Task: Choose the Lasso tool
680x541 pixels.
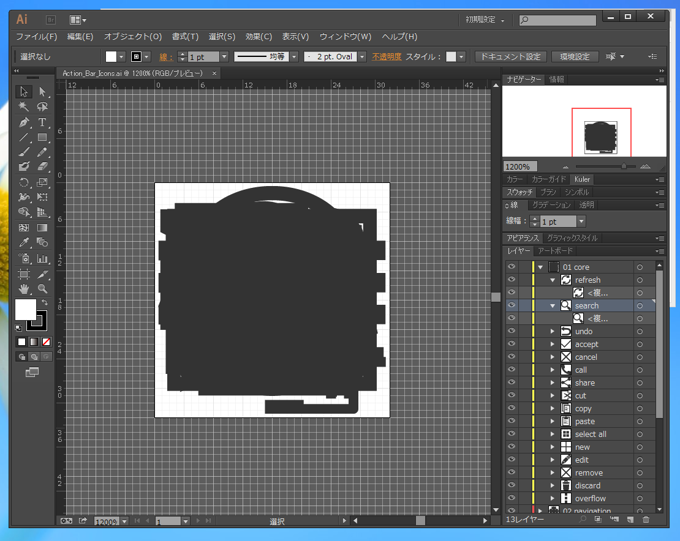Action: pyautogui.click(x=42, y=107)
